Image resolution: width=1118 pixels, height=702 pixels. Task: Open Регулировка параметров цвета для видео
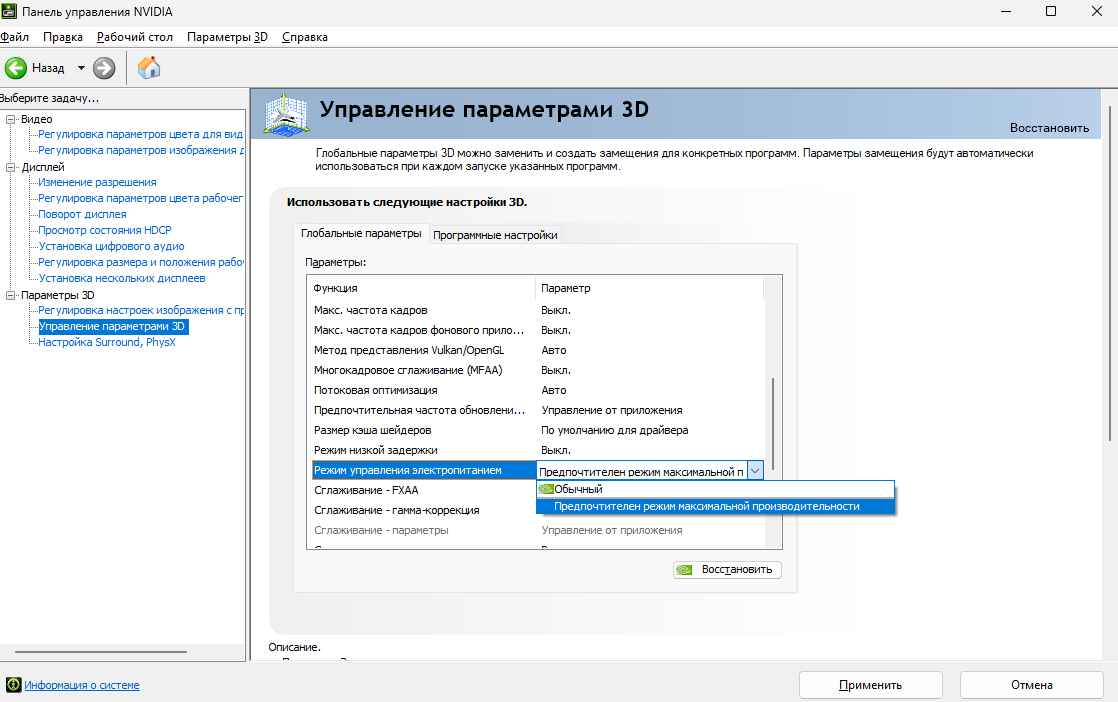(140, 134)
